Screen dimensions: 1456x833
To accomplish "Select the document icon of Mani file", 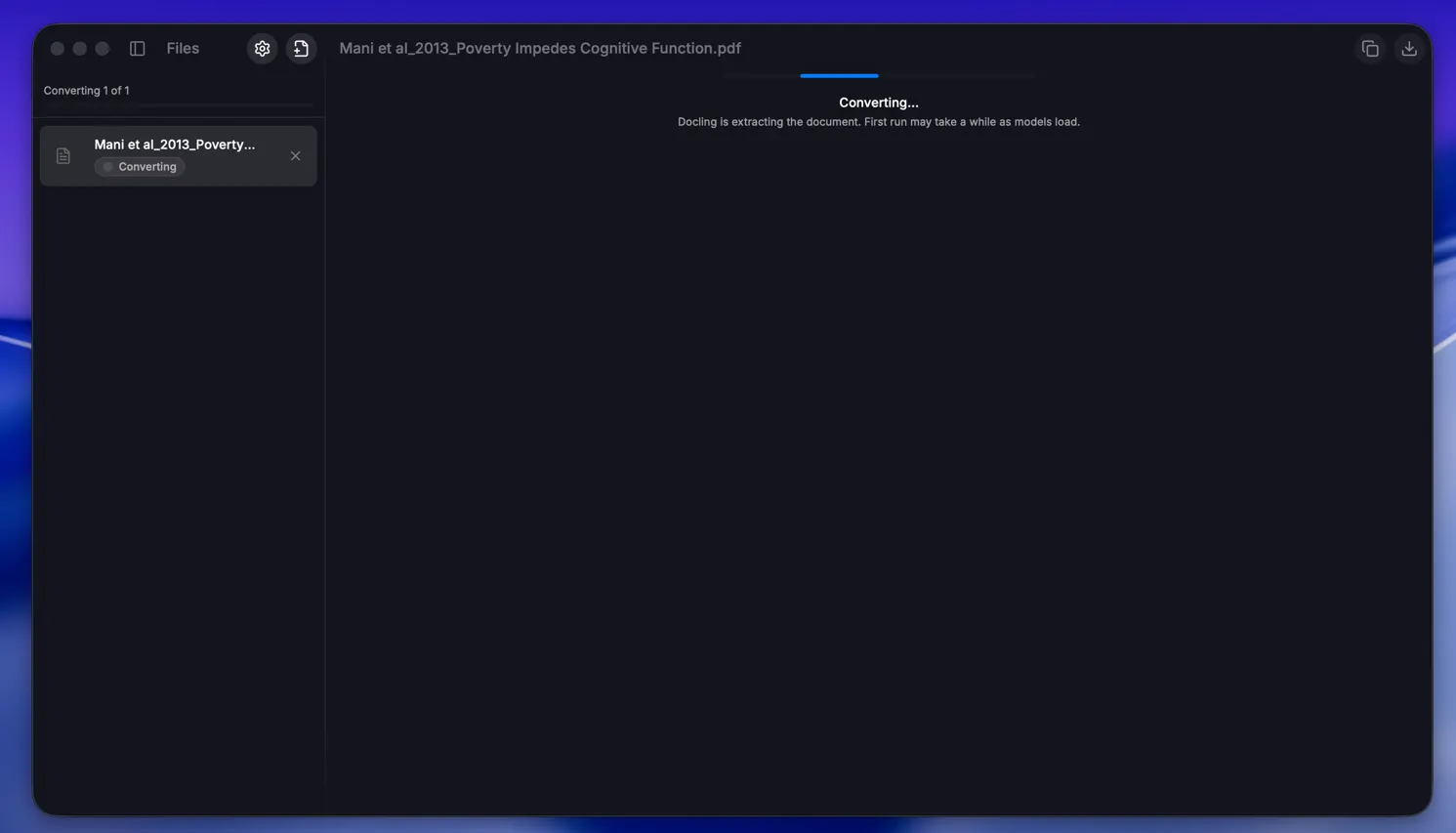I will pos(63,156).
